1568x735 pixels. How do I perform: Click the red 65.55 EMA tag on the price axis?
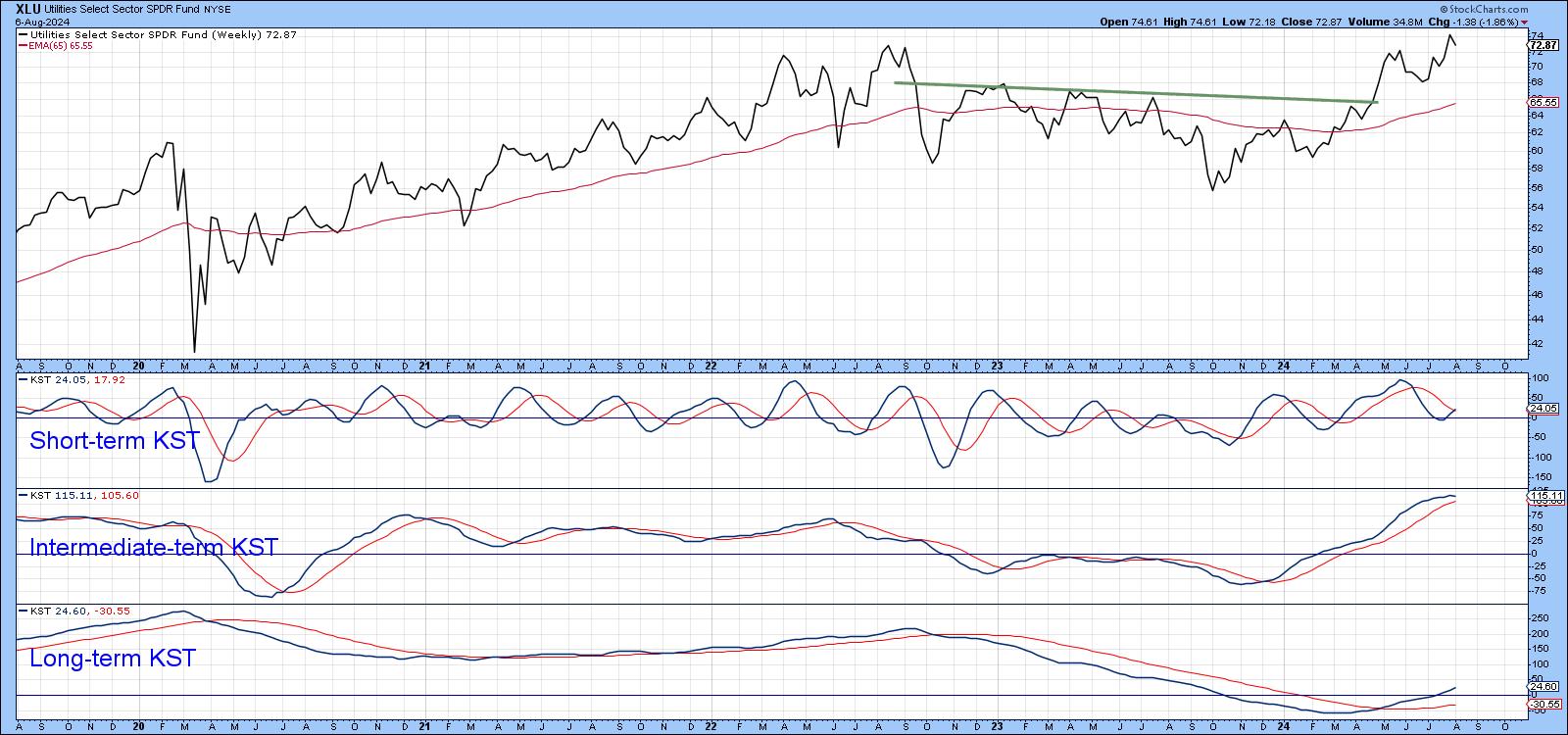[1543, 102]
